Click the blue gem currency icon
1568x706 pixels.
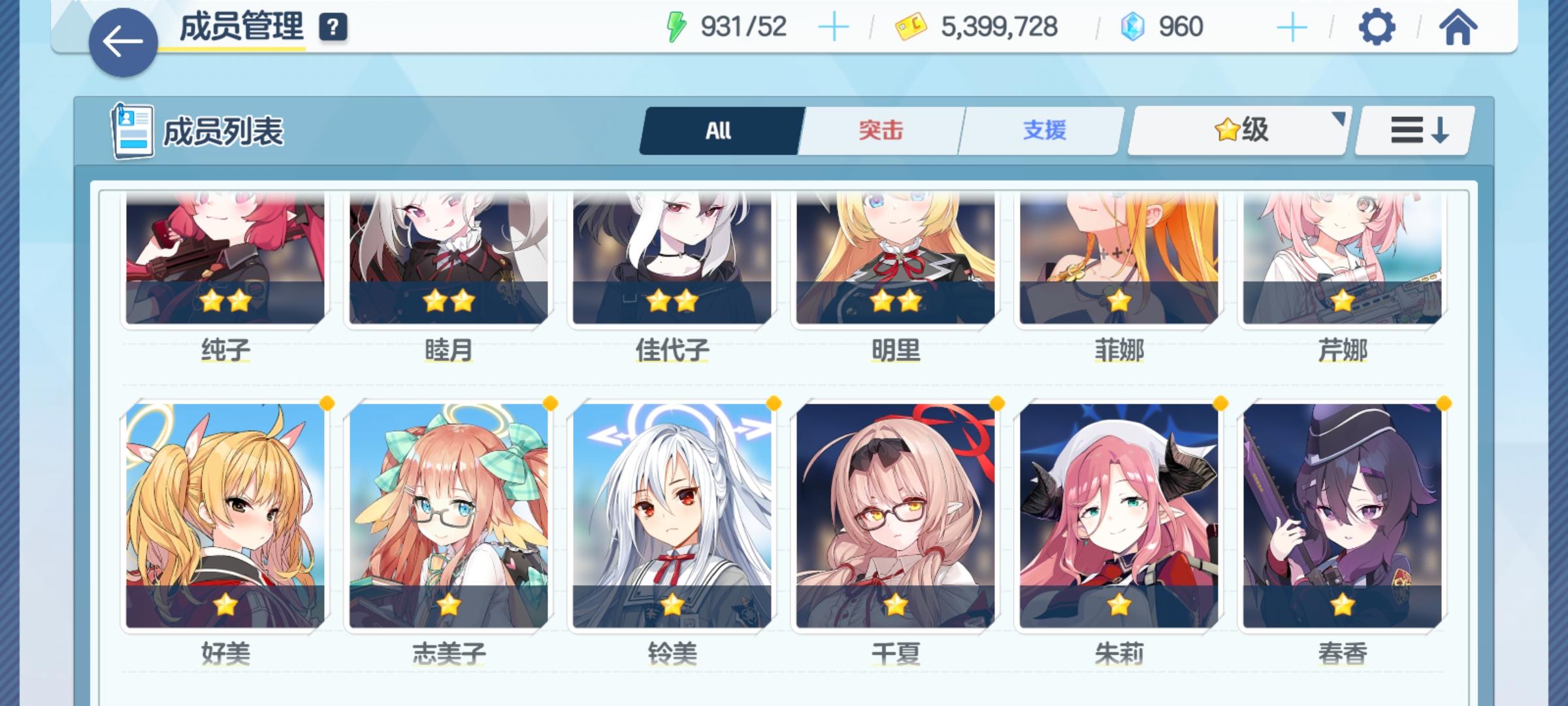click(1132, 27)
